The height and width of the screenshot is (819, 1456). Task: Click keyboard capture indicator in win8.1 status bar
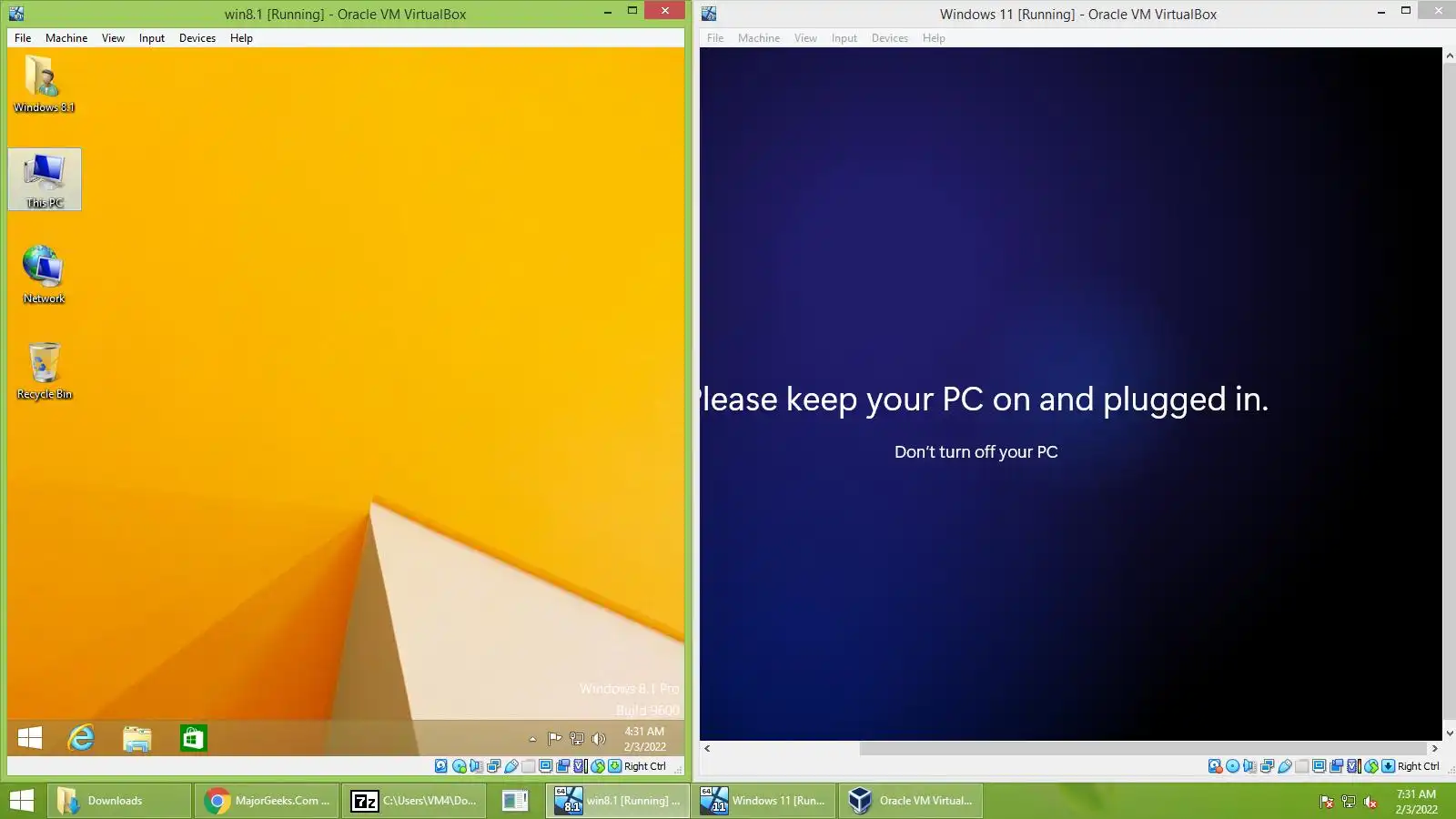[x=615, y=766]
